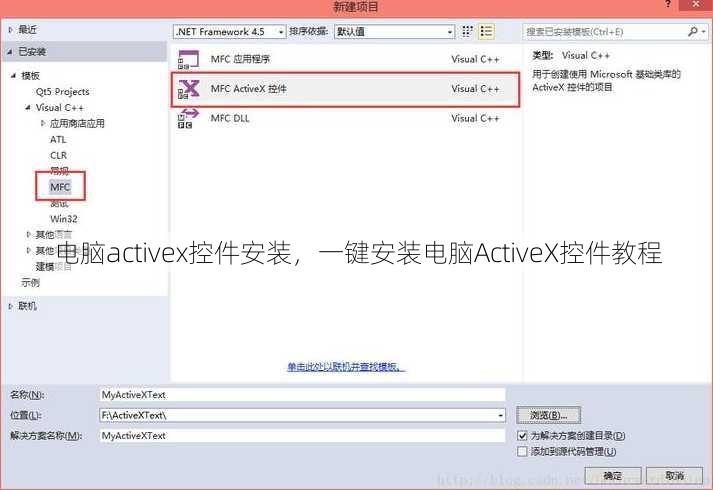Select ATL in the template tree
The width and height of the screenshot is (713, 490).
[58, 140]
